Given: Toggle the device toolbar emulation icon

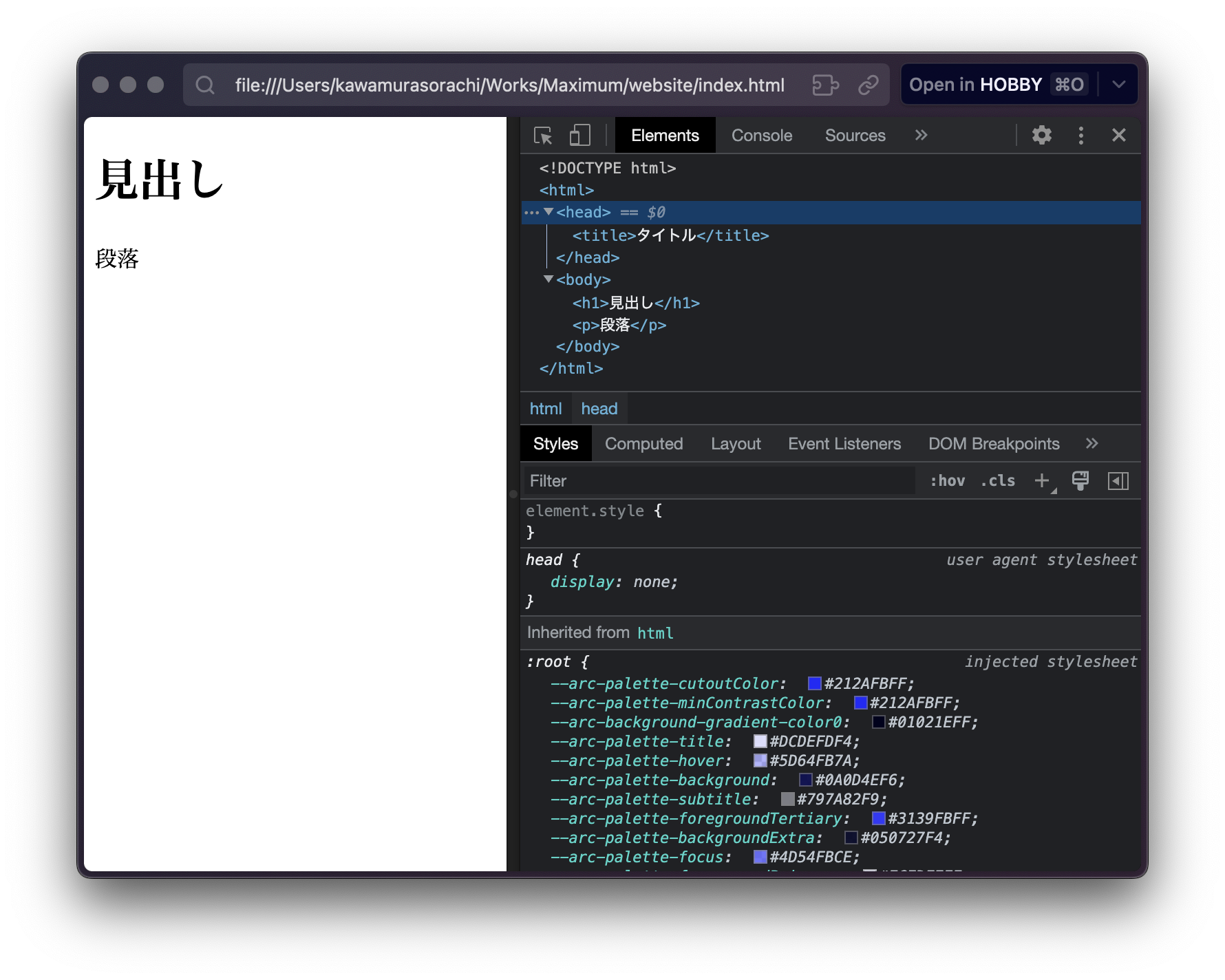Looking at the screenshot, I should (579, 136).
